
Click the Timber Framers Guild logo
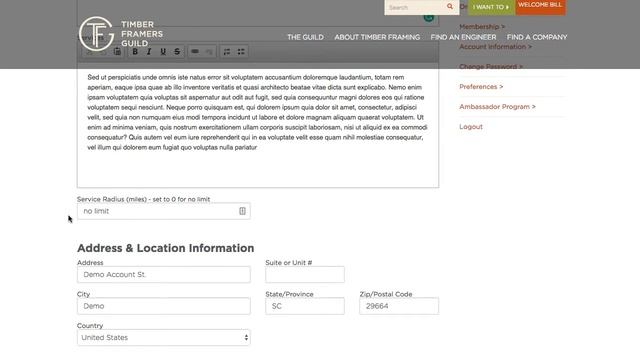tap(121, 34)
